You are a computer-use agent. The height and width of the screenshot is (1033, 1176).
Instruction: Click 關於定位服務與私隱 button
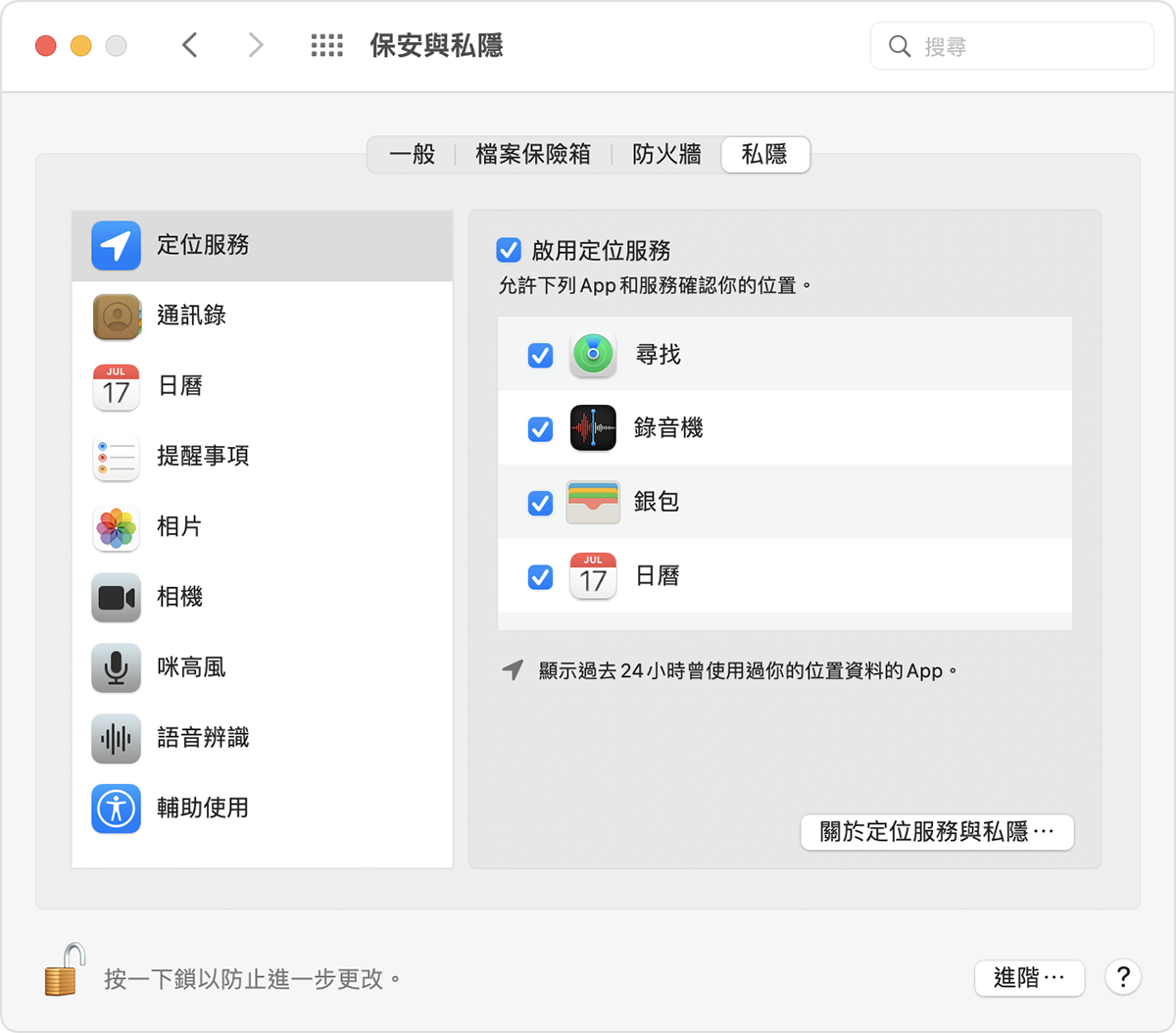point(936,832)
